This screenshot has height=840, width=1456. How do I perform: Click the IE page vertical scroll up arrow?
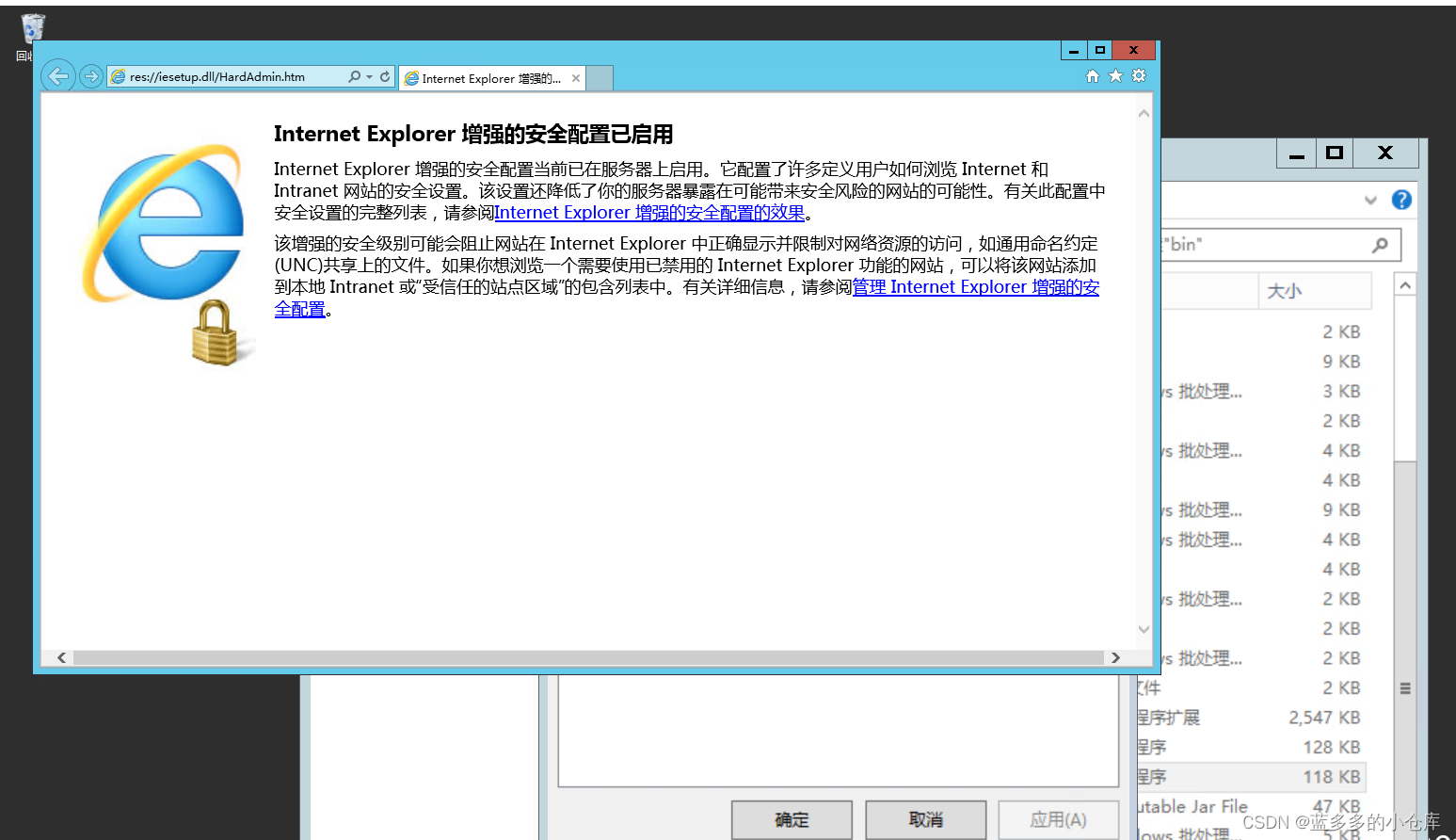pos(1144,114)
